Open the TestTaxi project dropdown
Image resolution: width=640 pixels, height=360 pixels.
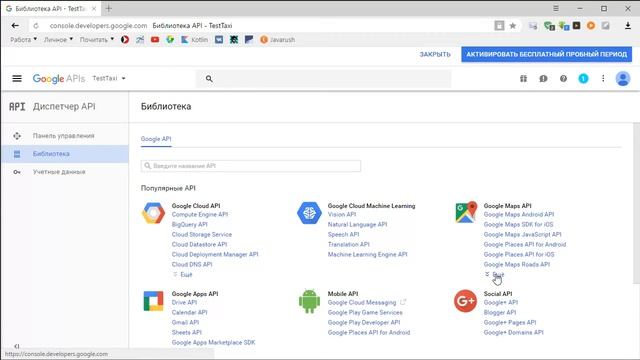(x=109, y=78)
